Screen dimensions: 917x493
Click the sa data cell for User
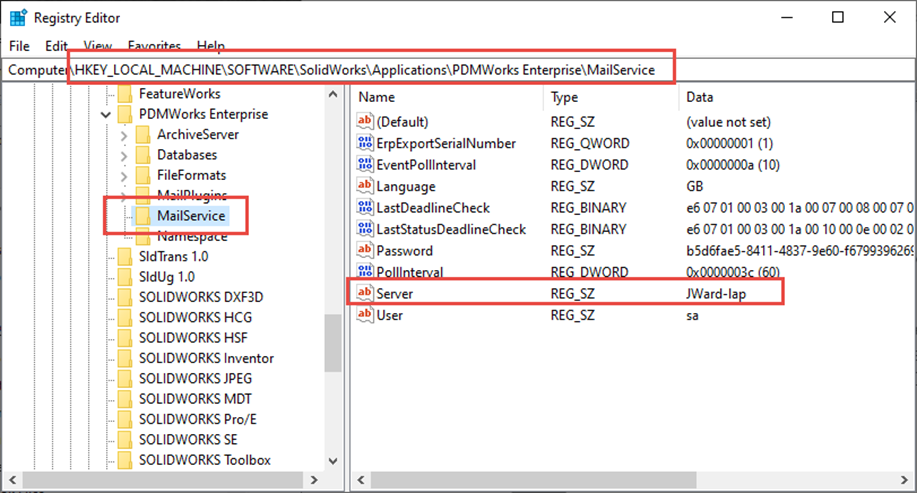click(692, 315)
